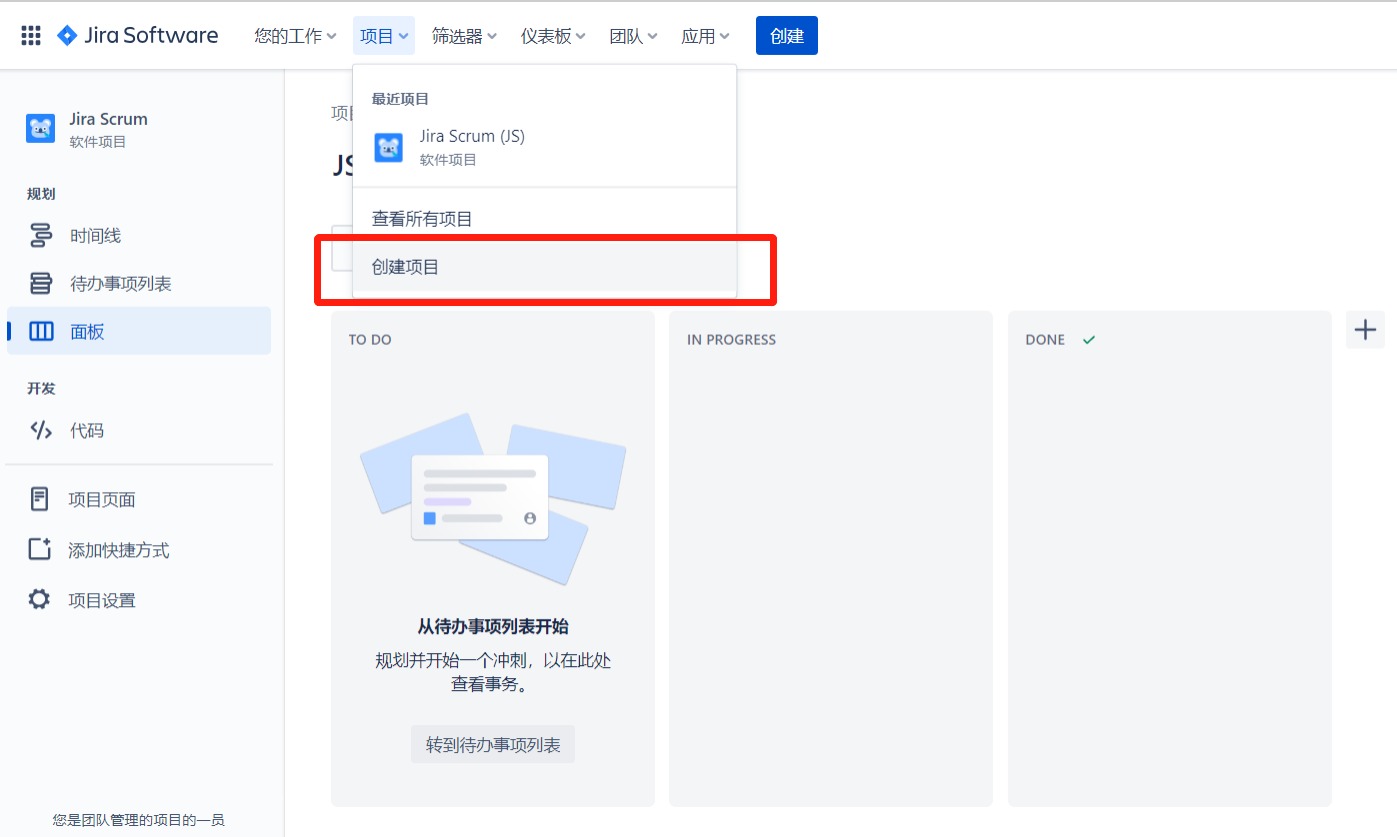The width and height of the screenshot is (1397, 837).
Task: Click the 转到待办事项列表 button
Action: tap(492, 743)
